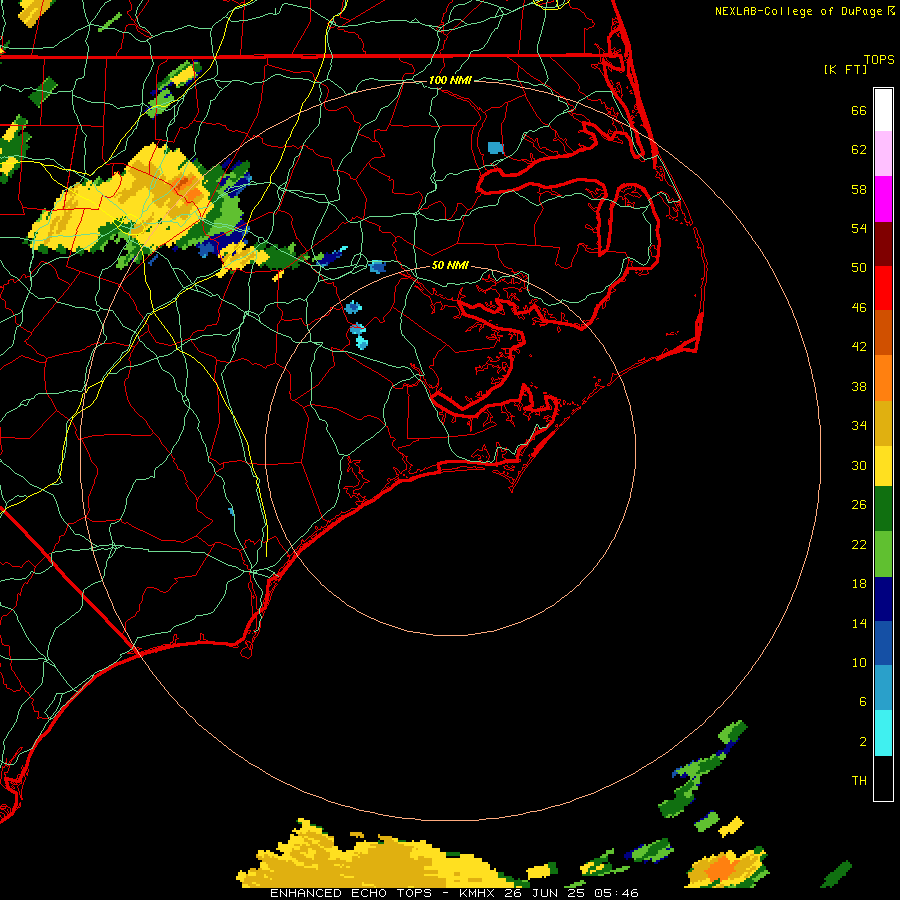The height and width of the screenshot is (900, 900).
Task: Click the legend value 58
Action: (x=859, y=189)
